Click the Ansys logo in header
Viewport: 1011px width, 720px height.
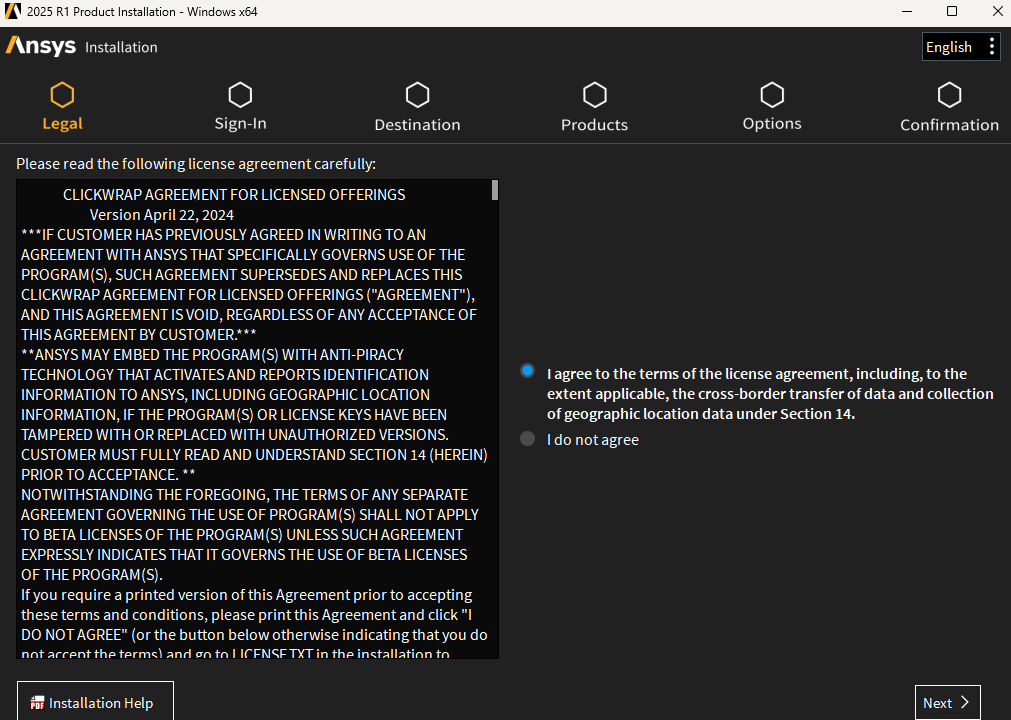41,46
